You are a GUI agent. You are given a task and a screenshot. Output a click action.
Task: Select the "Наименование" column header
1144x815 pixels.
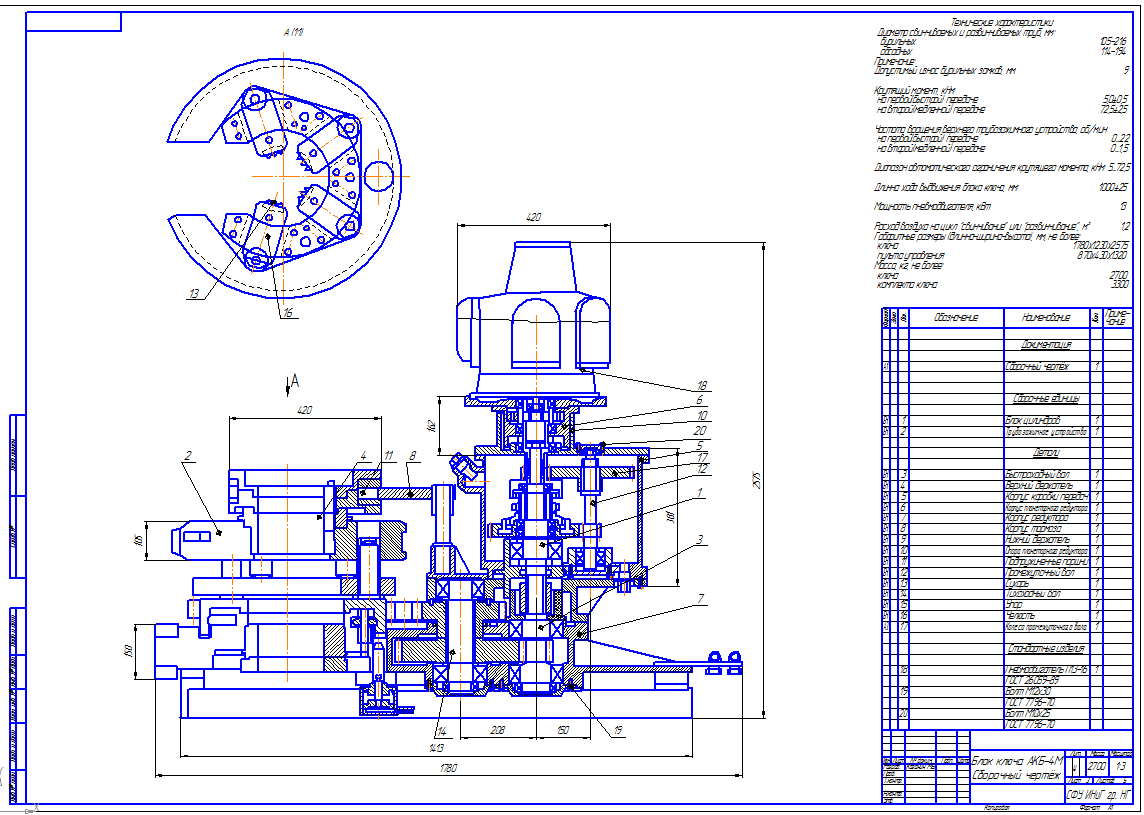point(1046,317)
